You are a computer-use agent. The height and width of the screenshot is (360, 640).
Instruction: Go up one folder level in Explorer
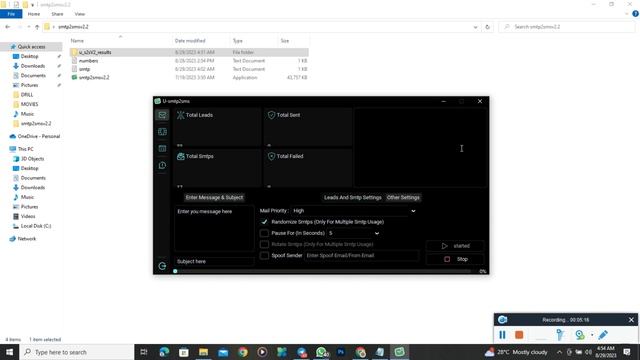37,27
